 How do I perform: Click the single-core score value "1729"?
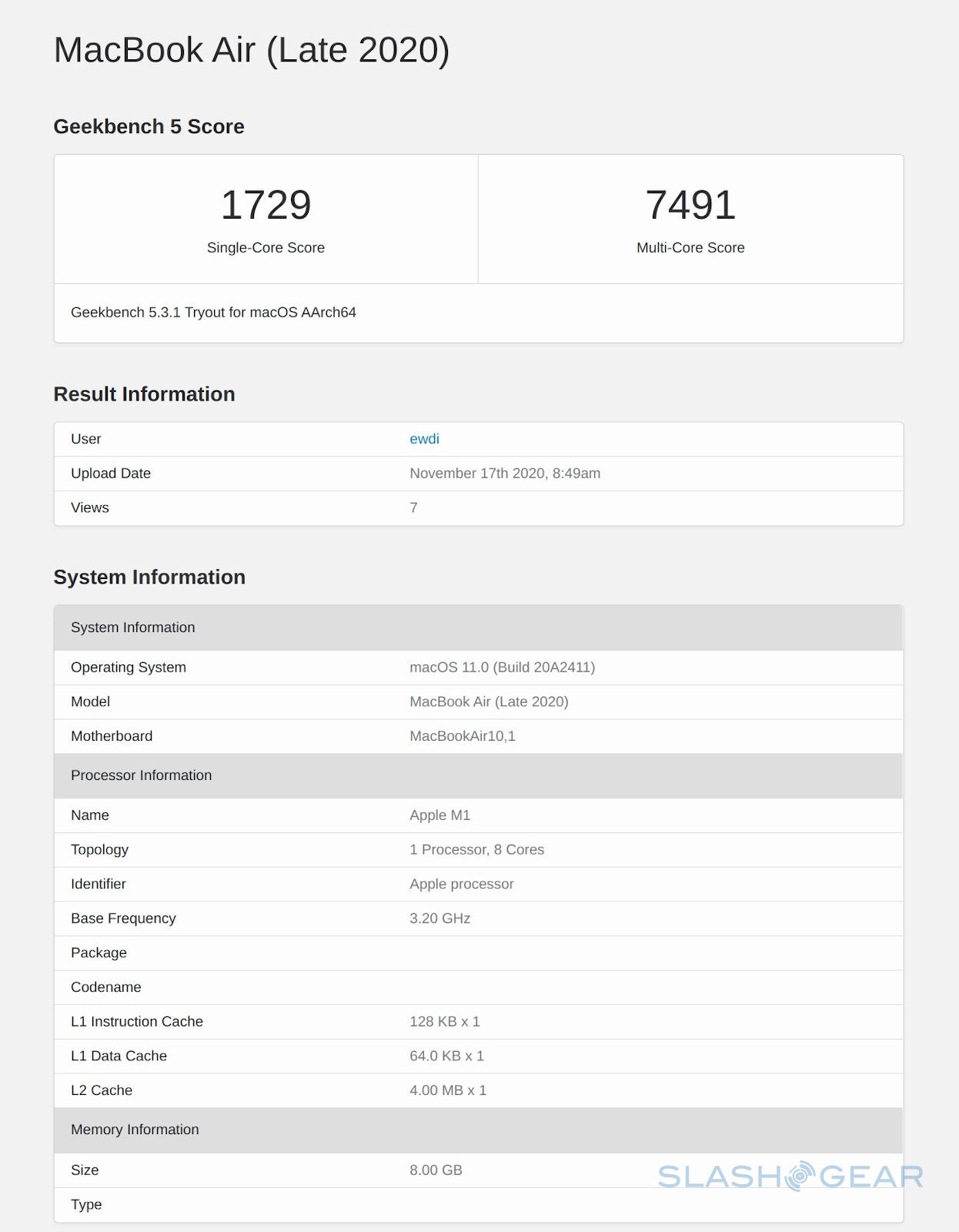(x=266, y=205)
